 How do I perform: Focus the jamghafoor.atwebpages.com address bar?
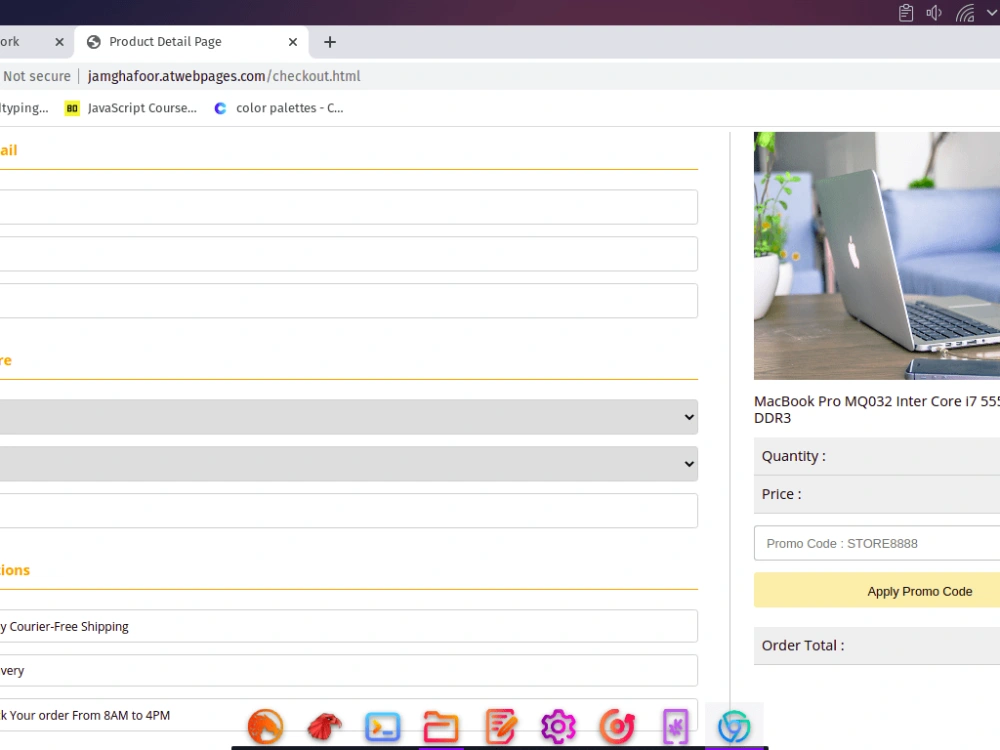coord(224,77)
